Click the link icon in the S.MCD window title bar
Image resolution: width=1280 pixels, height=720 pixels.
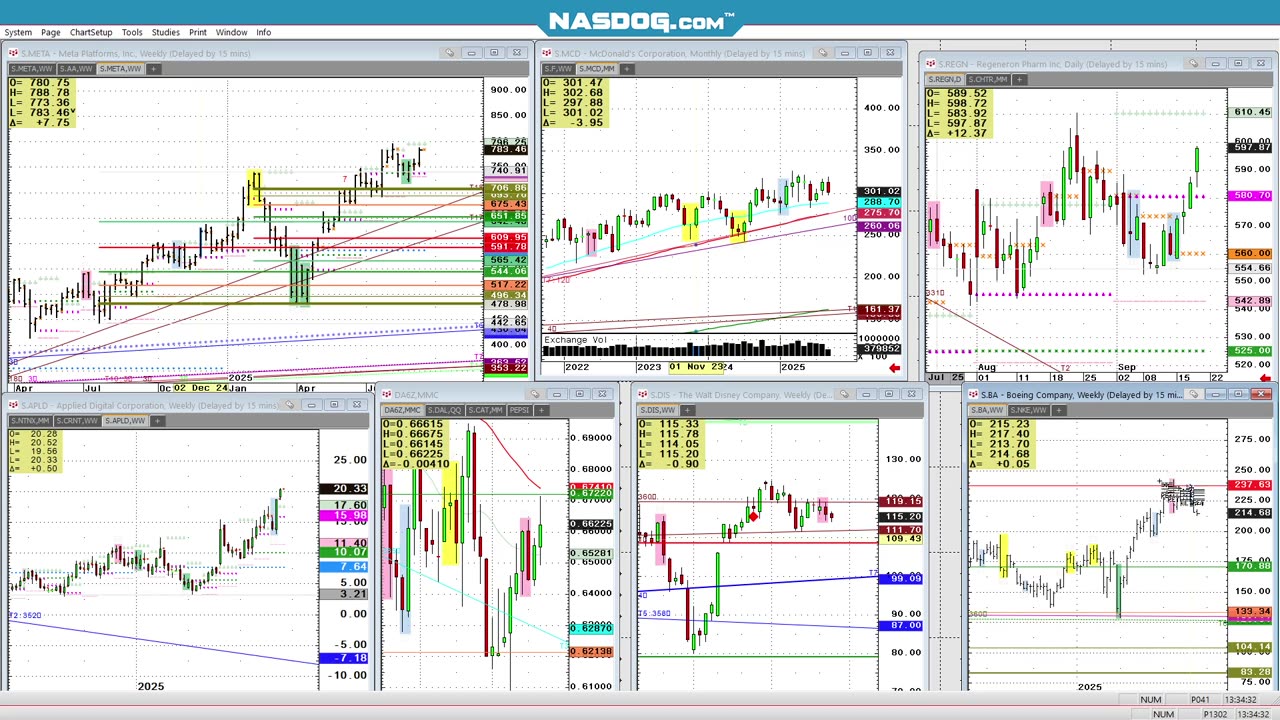(822, 53)
